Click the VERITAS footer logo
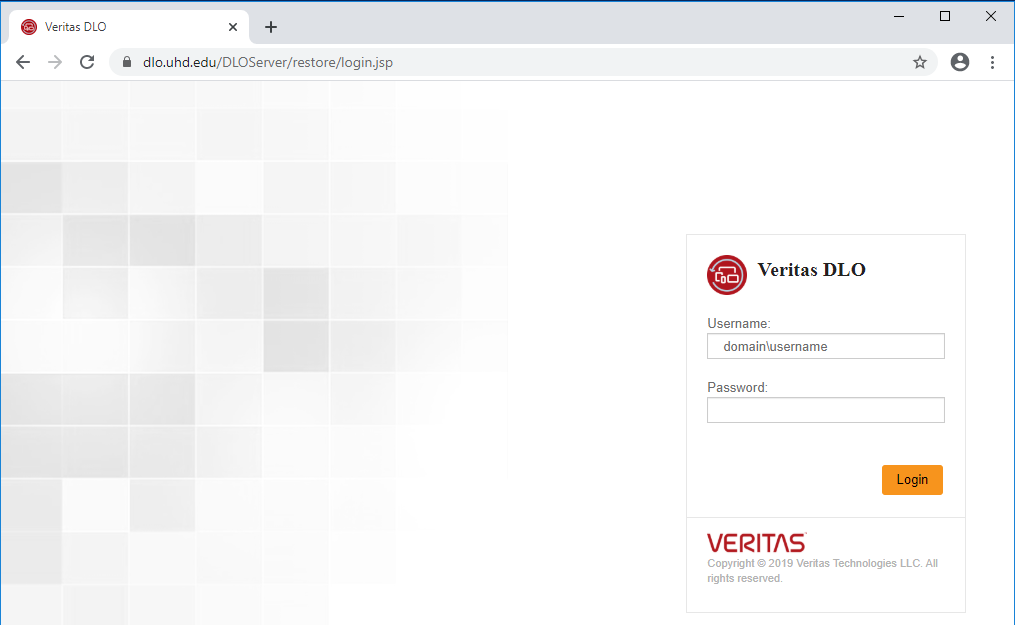1015x625 pixels. 757,542
